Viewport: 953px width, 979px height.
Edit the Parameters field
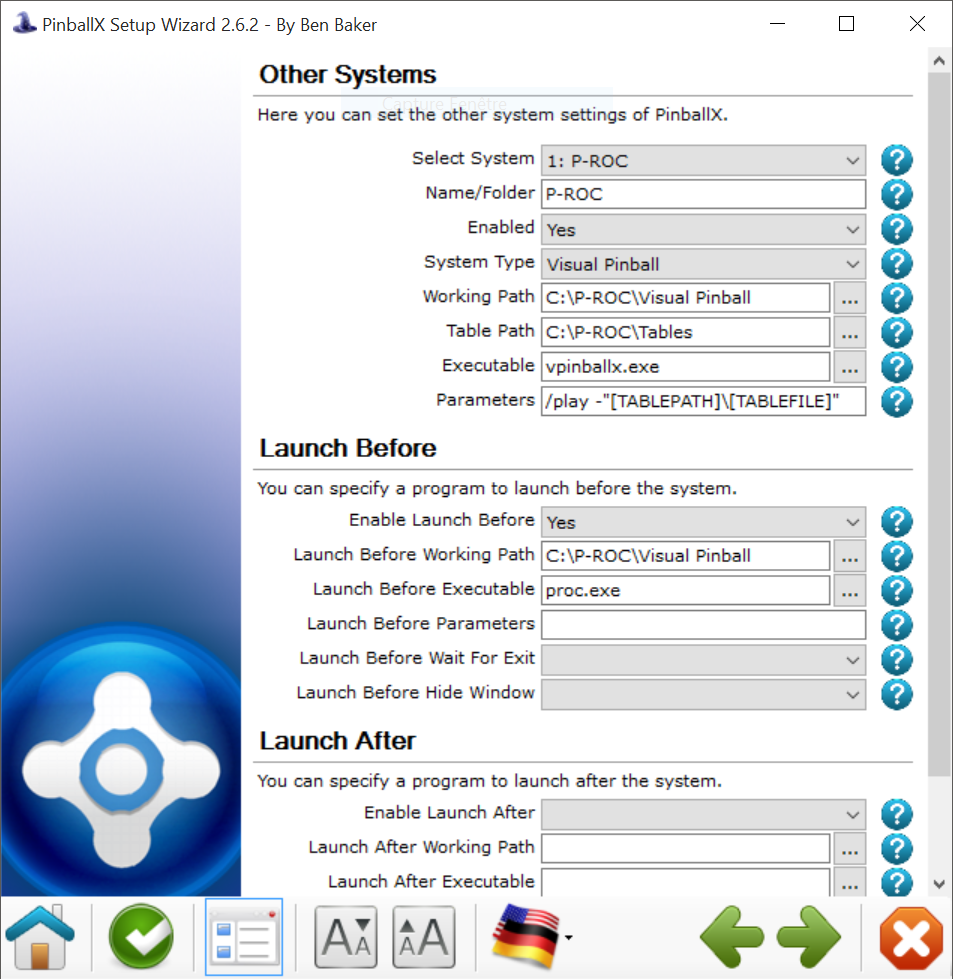[703, 401]
